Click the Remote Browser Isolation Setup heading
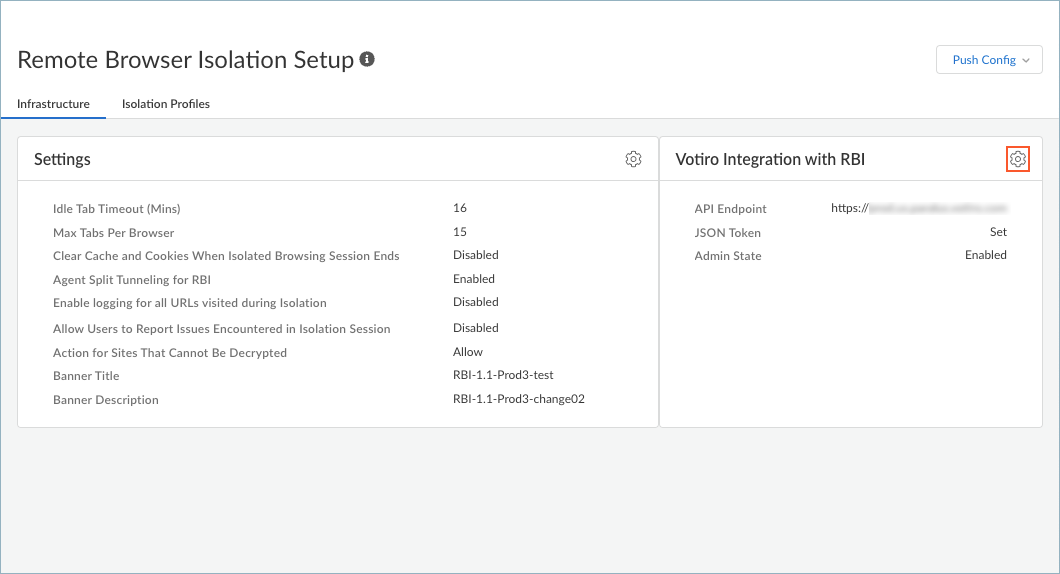 [186, 60]
